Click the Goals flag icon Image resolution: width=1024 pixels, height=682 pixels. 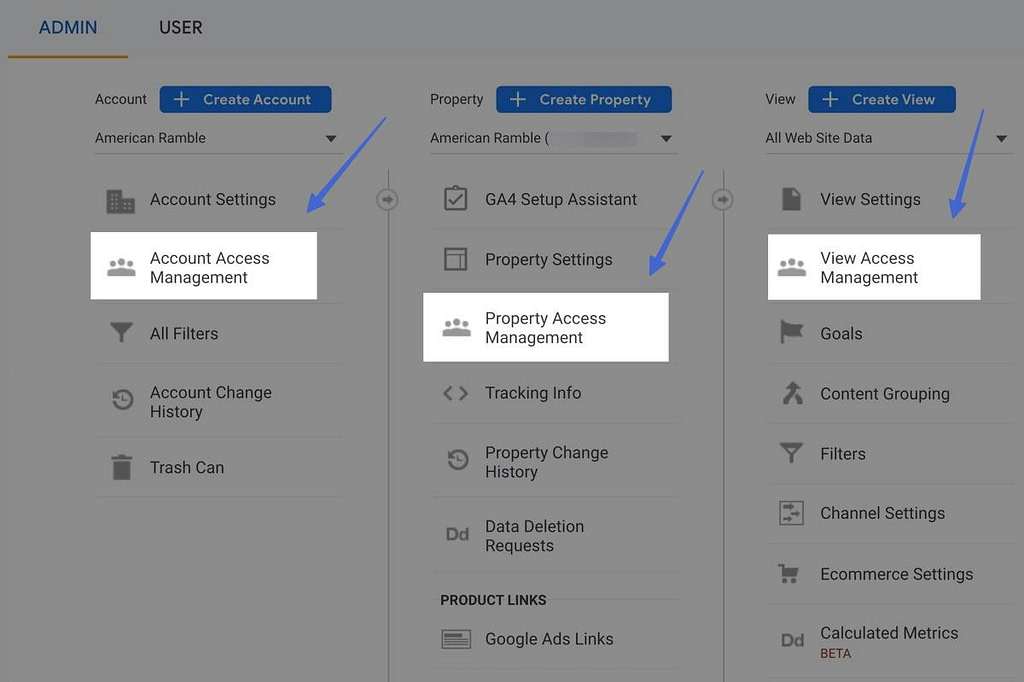pos(792,334)
